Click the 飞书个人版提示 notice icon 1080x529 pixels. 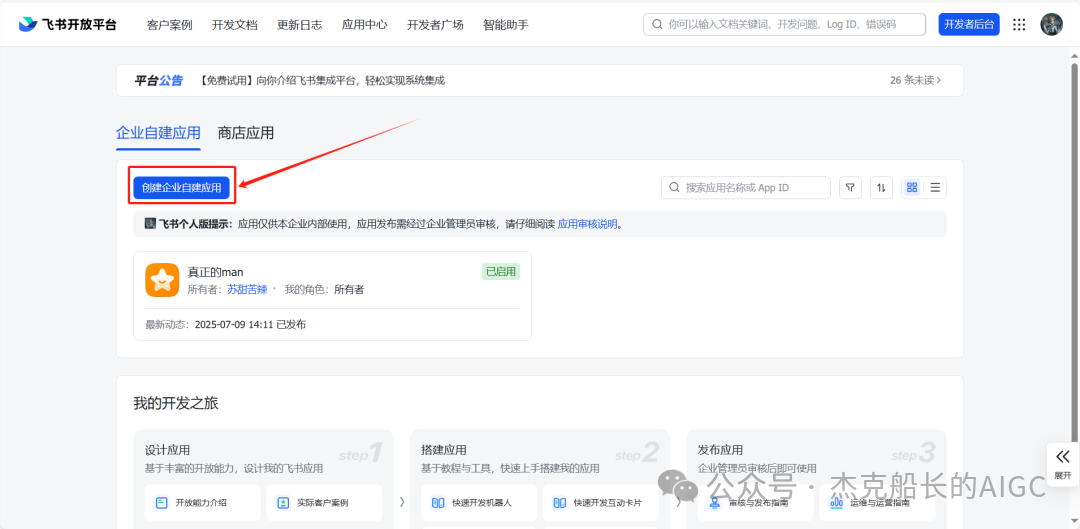point(150,224)
